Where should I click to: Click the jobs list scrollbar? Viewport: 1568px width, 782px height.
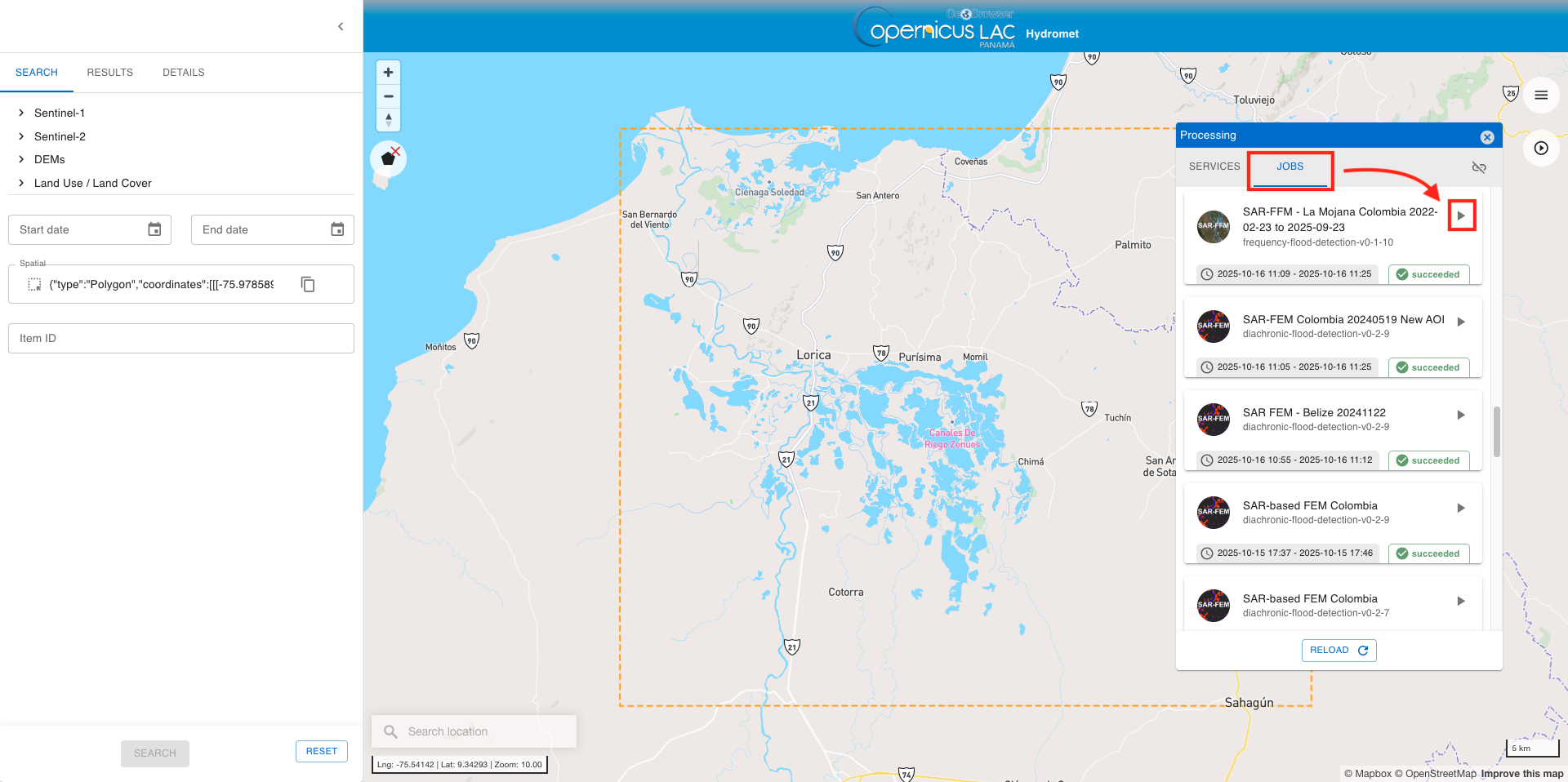point(1496,432)
